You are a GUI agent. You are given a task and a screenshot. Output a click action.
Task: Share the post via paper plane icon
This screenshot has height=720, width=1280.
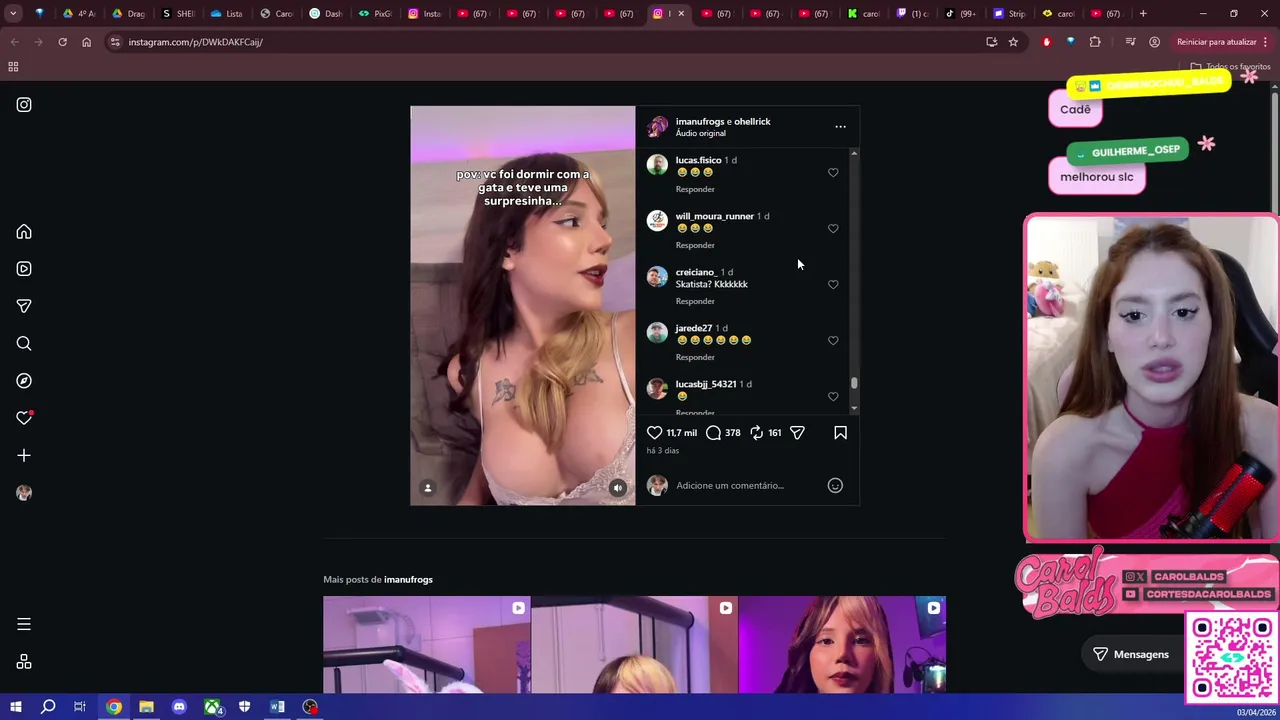click(797, 433)
